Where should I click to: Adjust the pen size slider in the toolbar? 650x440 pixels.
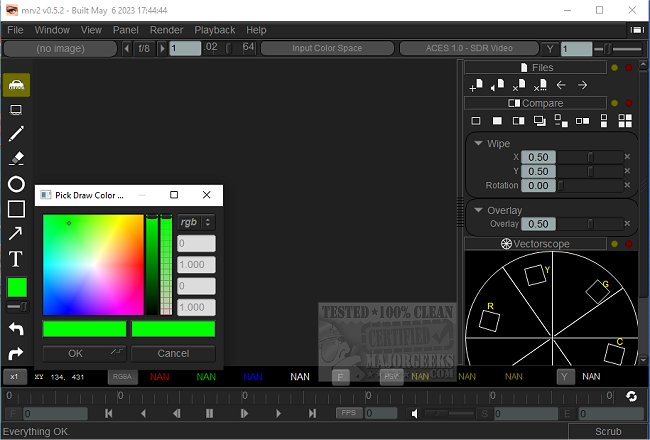(17, 307)
